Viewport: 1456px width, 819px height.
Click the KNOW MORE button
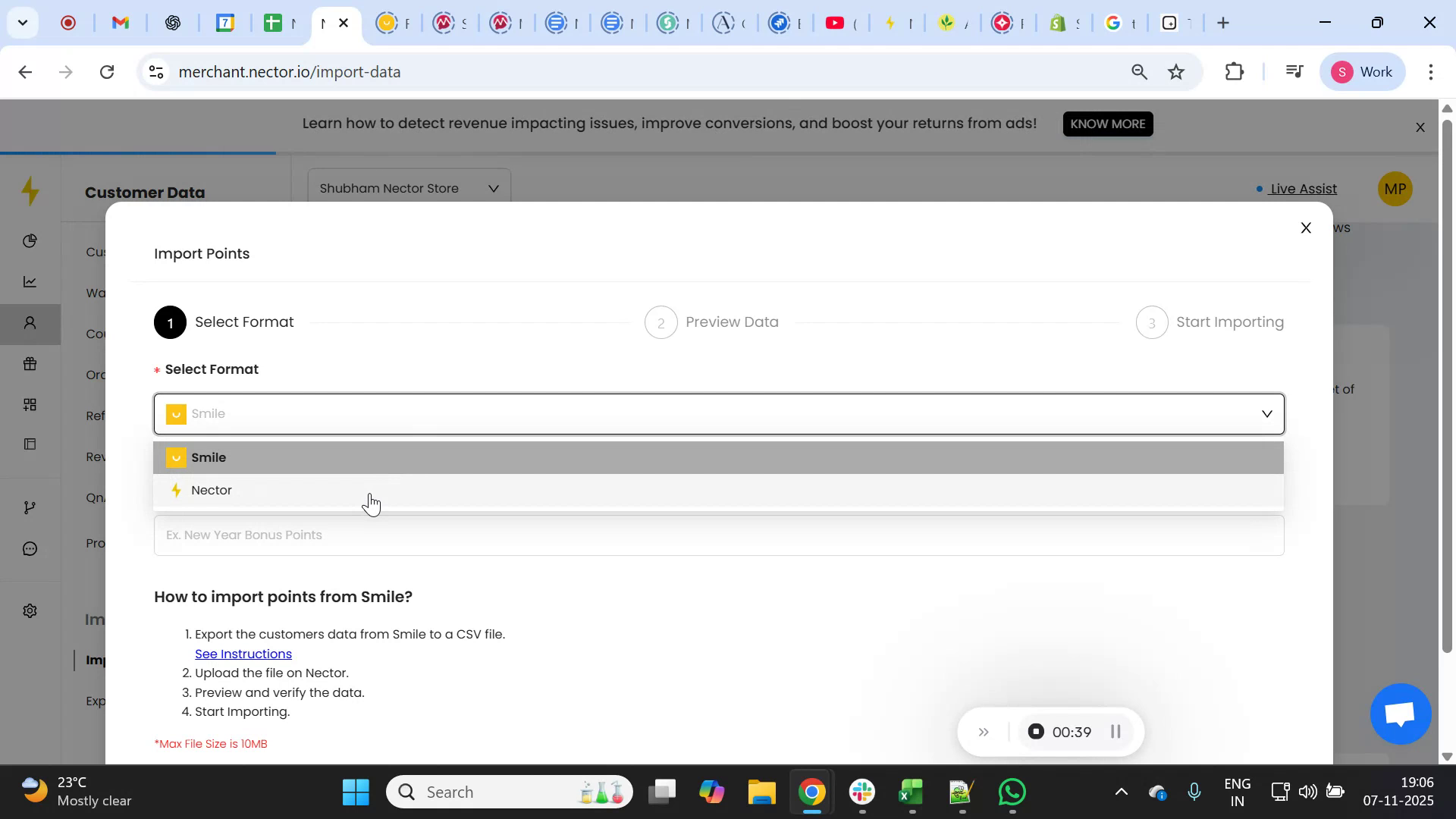coord(1108,124)
